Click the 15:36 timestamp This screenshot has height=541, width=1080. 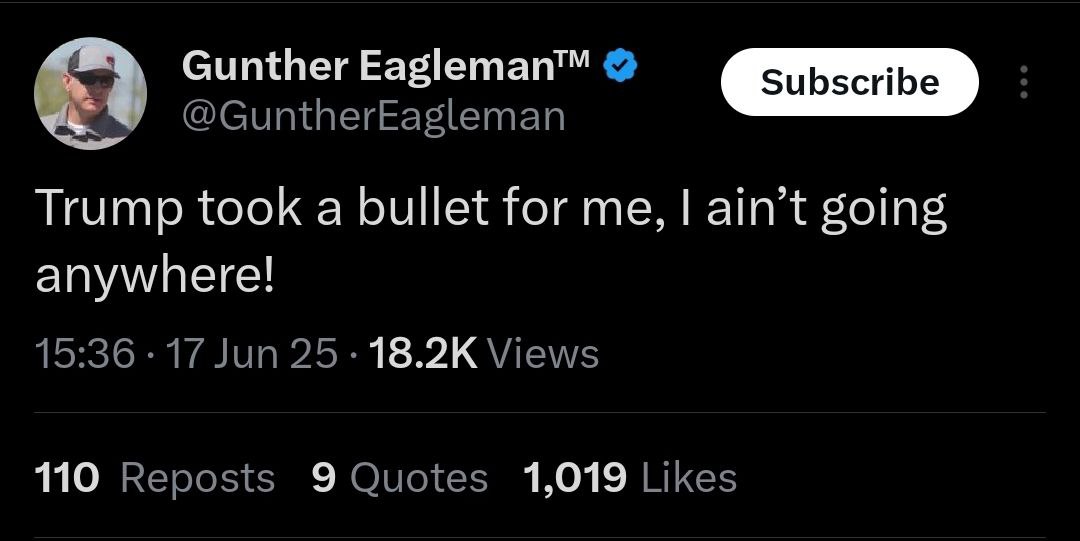(84, 354)
